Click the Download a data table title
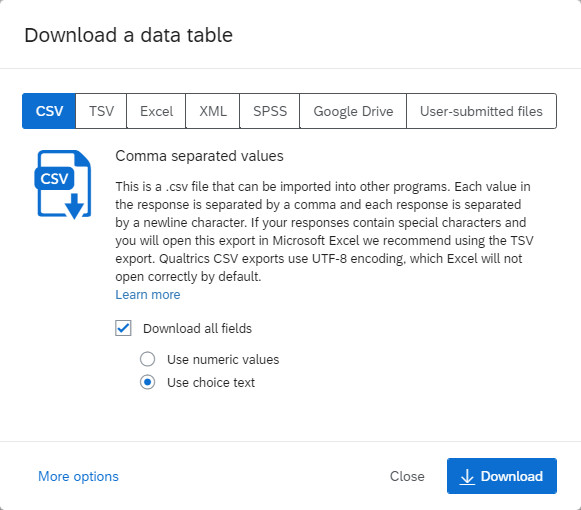This screenshot has height=510, width=581. (129, 35)
